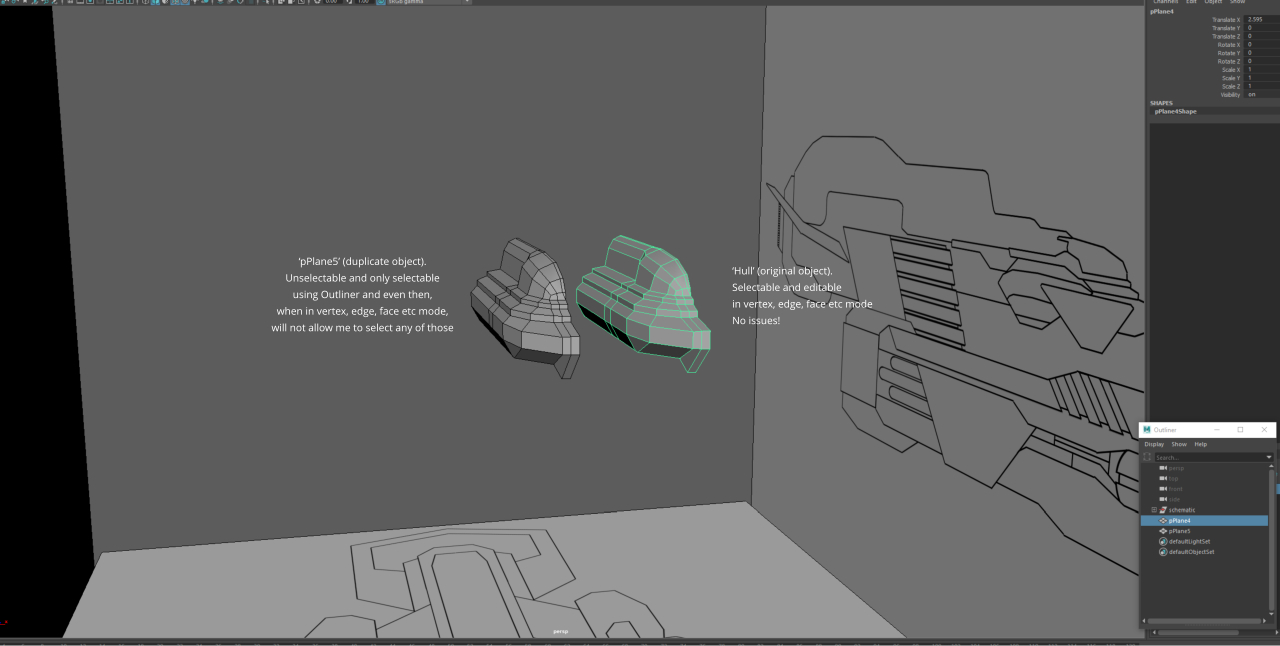The height and width of the screenshot is (646, 1280).
Task: Click the pPlane4Shape label under SHAPES
Action: (1175, 111)
